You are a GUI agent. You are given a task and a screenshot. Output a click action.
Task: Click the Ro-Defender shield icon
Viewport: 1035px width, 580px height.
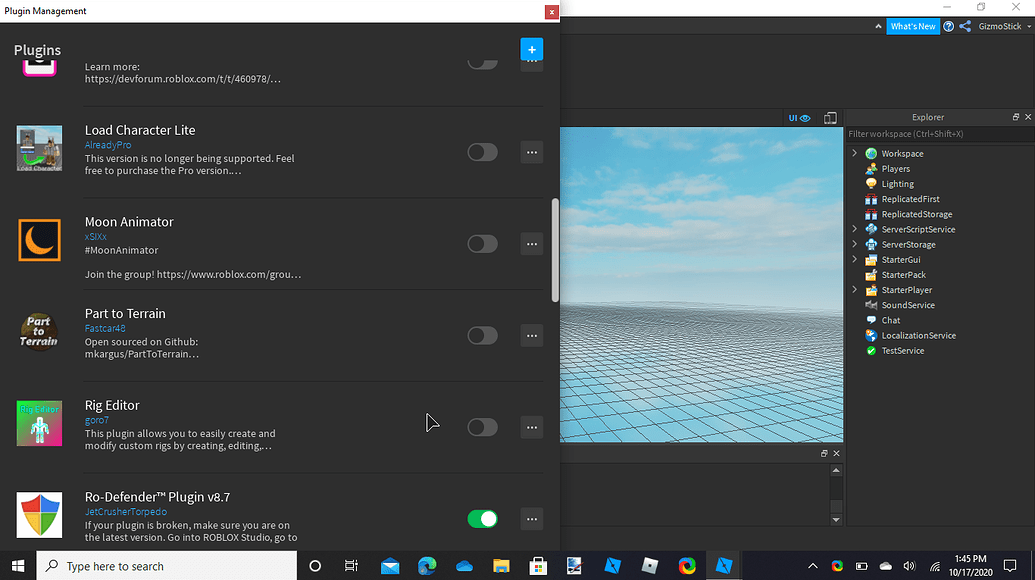(x=40, y=515)
